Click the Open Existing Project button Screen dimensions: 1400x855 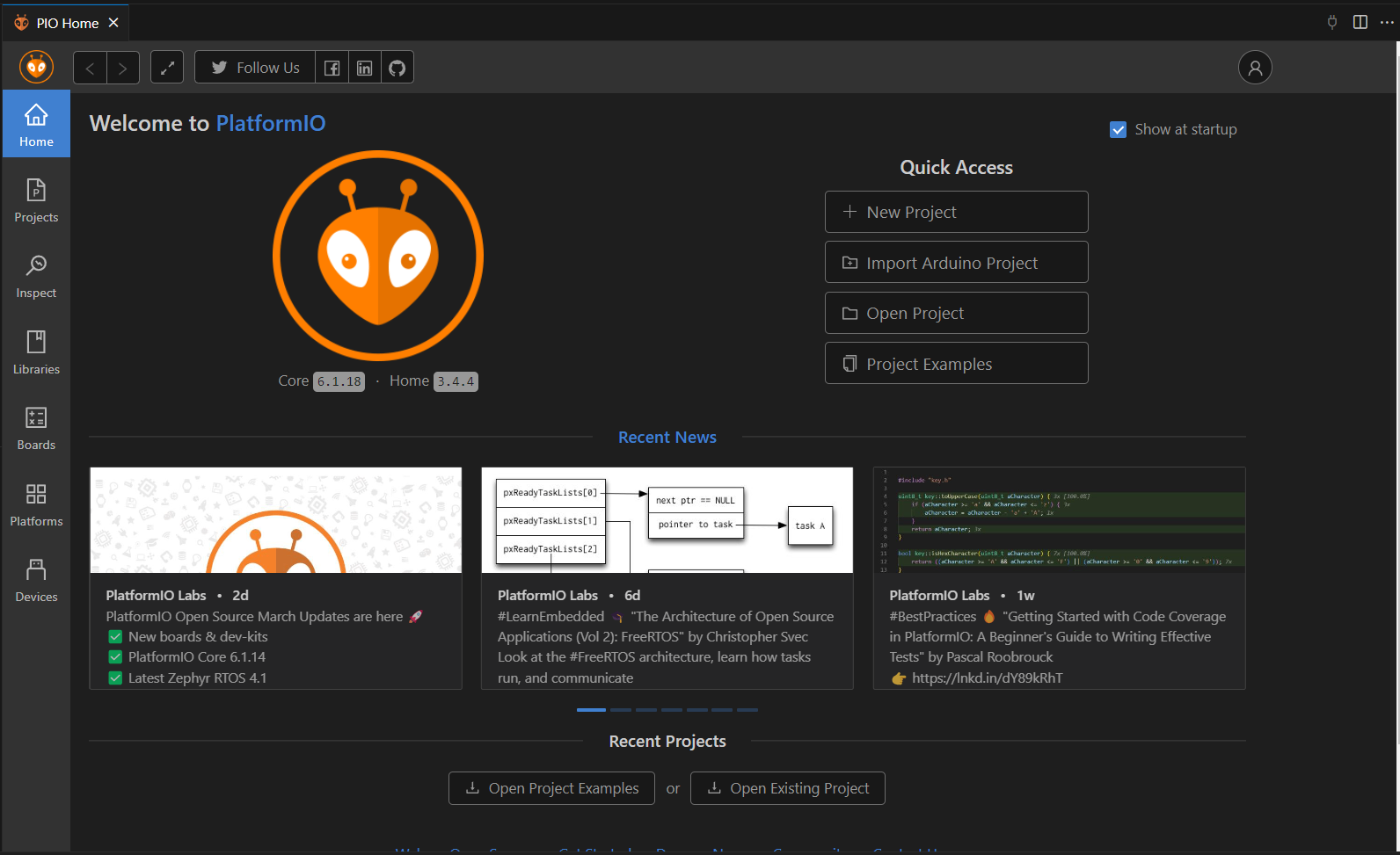pos(788,788)
